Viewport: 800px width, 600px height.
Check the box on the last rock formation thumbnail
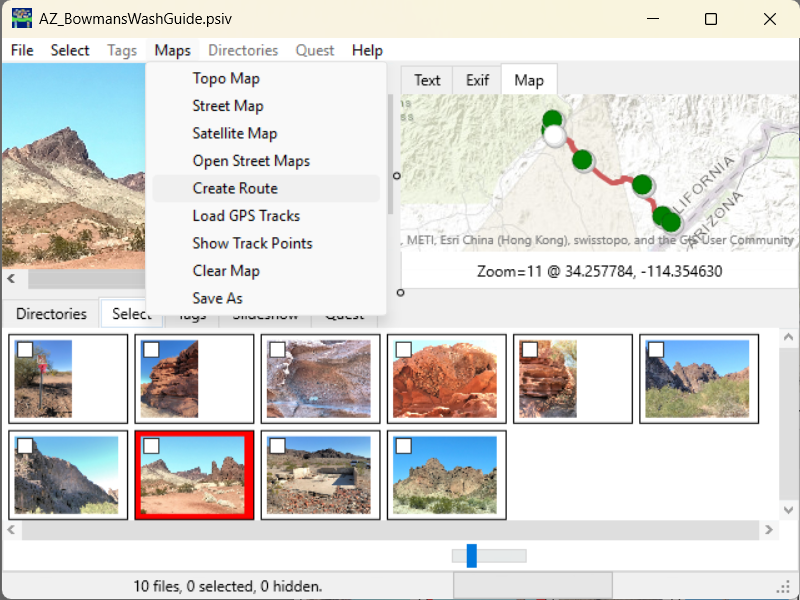click(x=405, y=444)
